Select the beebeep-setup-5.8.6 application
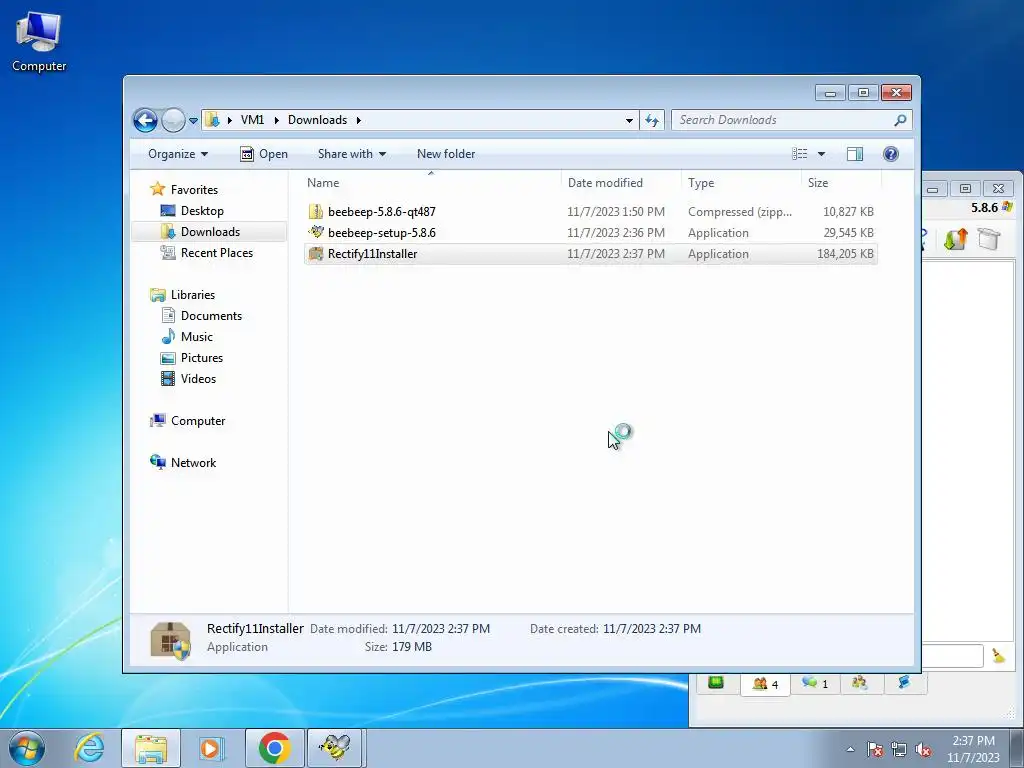The height and width of the screenshot is (768, 1024). point(590,232)
